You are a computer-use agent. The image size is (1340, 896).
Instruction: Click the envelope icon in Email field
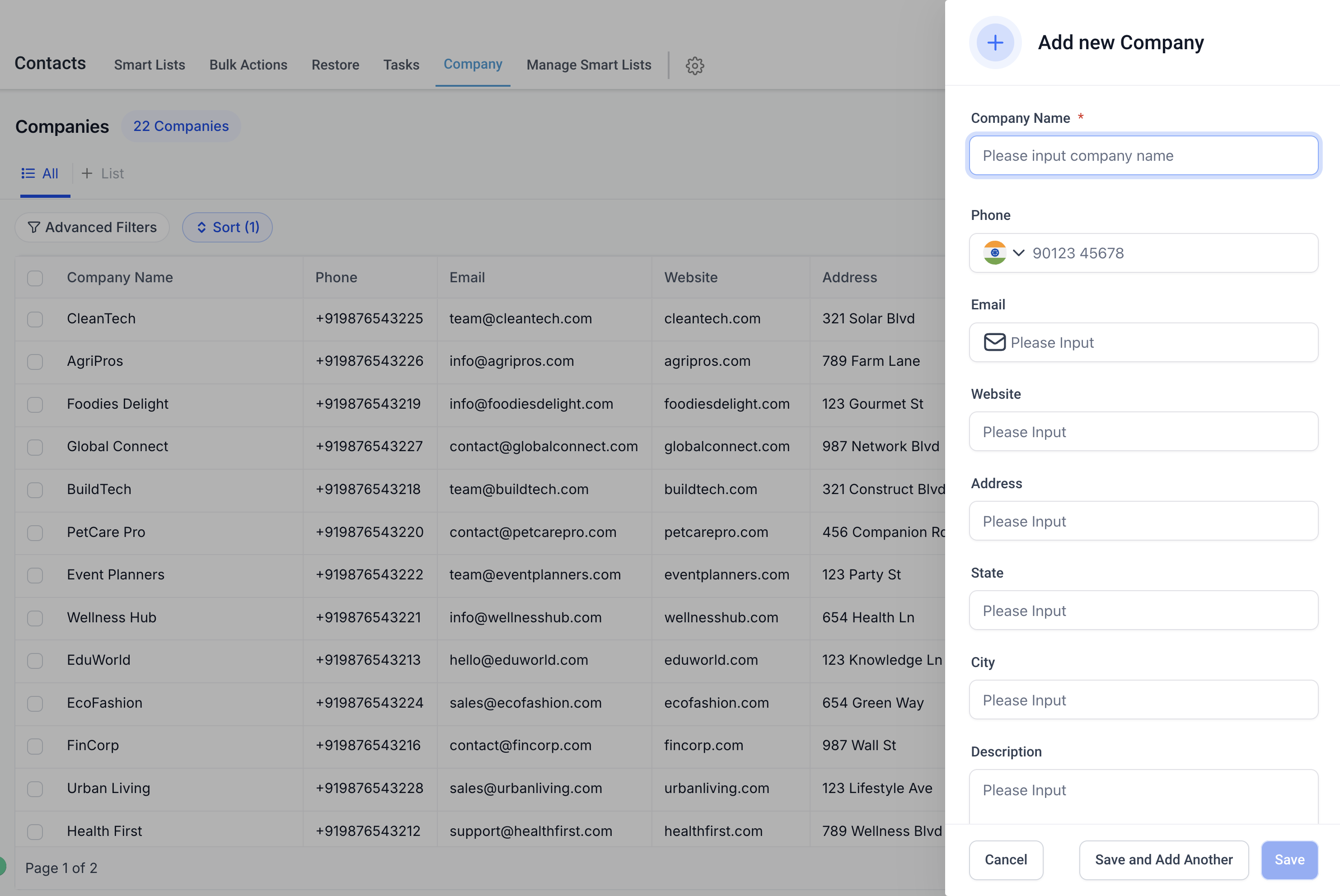click(x=994, y=342)
